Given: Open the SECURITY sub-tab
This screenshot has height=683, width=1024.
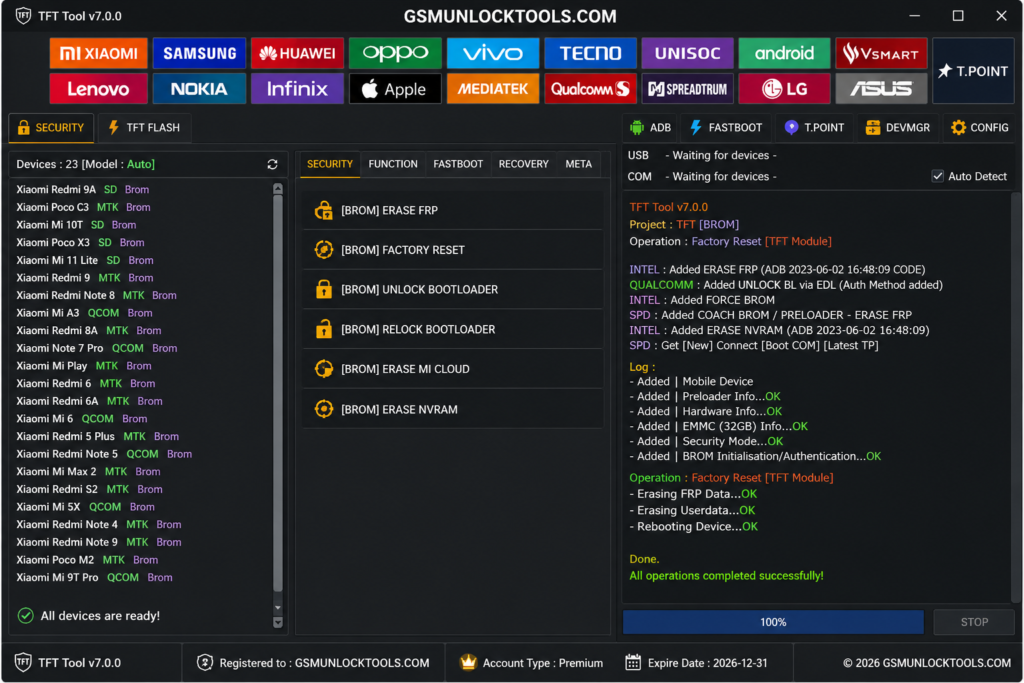Looking at the screenshot, I should (x=330, y=165).
